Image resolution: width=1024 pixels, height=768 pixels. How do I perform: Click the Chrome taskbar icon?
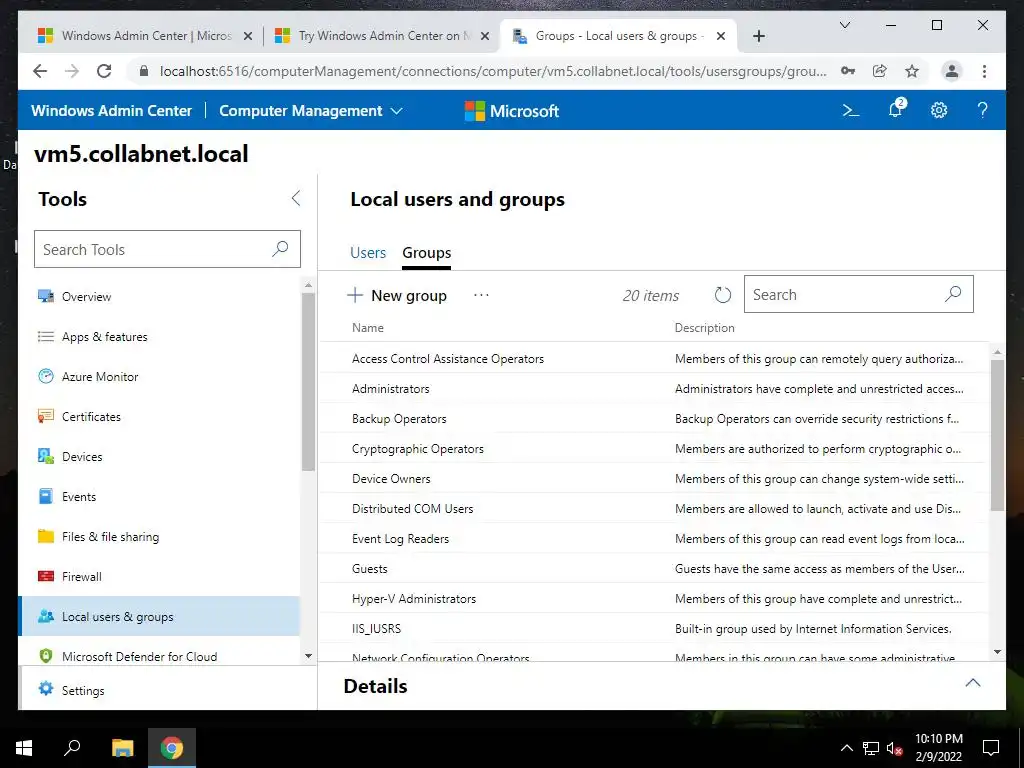click(172, 748)
